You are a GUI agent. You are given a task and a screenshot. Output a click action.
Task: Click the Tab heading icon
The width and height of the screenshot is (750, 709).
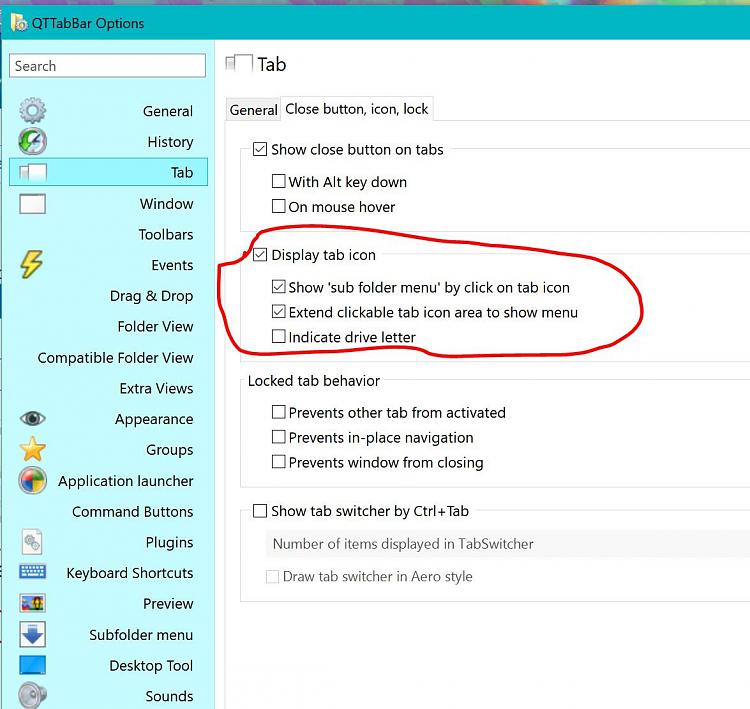(239, 64)
